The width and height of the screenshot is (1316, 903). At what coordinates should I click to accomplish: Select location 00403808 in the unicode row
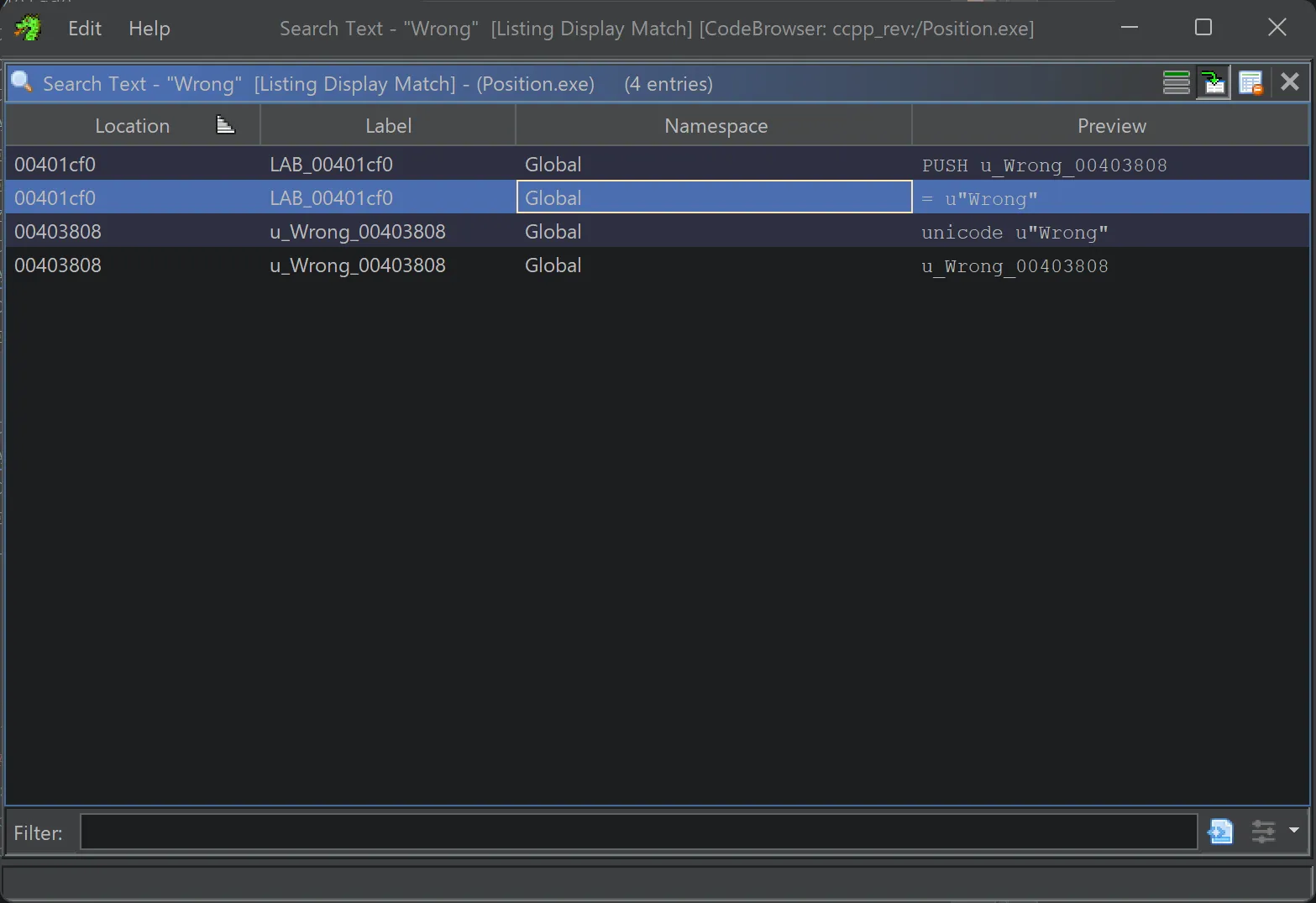(57, 231)
